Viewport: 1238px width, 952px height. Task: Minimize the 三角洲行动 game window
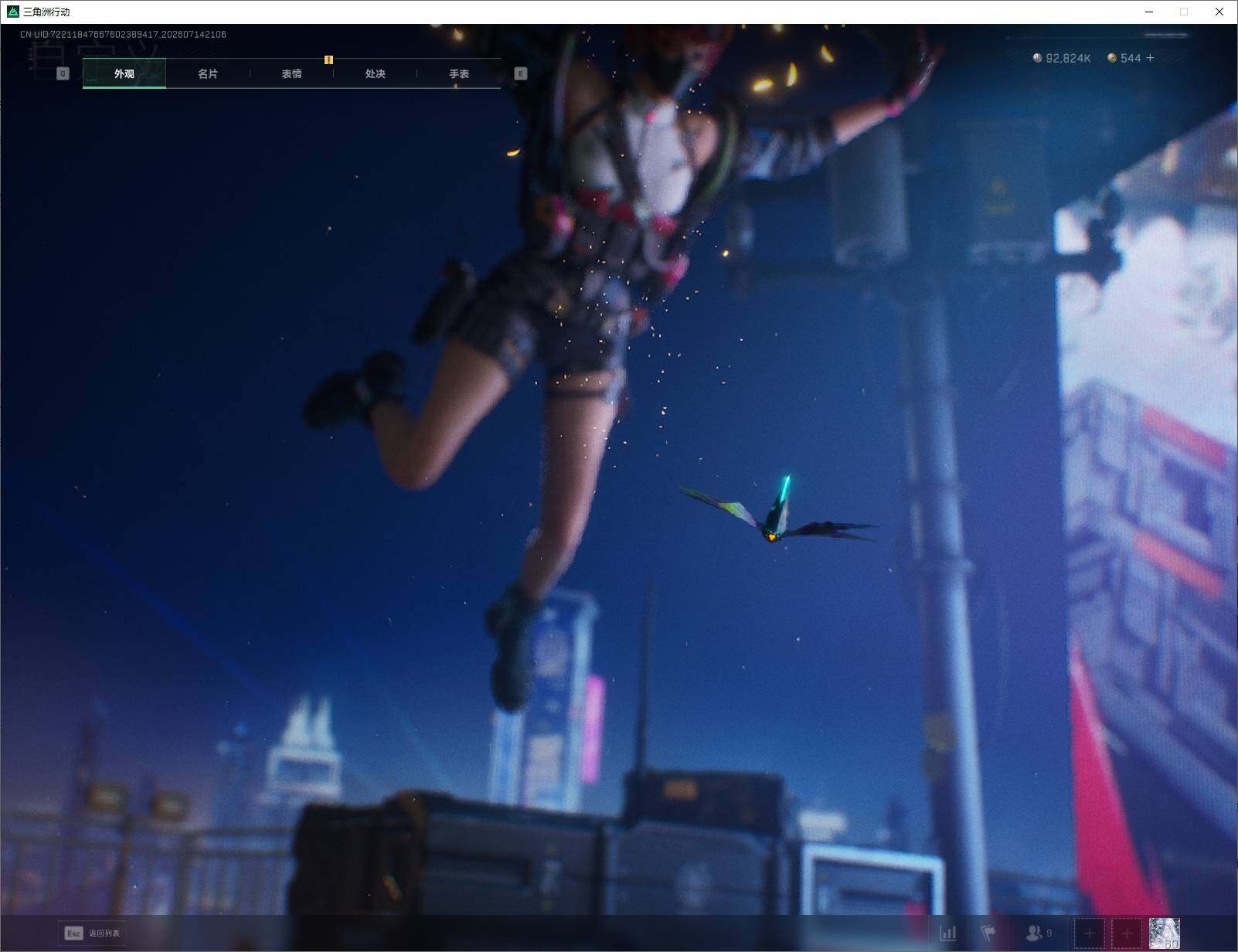coord(1148,12)
